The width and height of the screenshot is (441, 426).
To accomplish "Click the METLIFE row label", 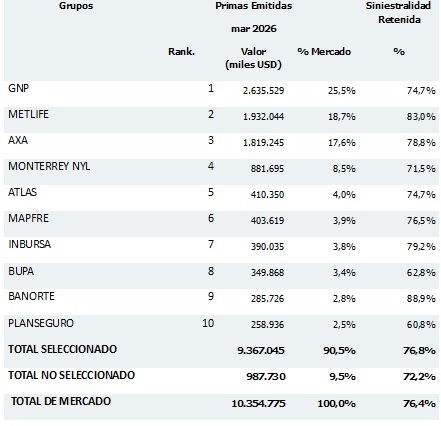I will [x=28, y=114].
